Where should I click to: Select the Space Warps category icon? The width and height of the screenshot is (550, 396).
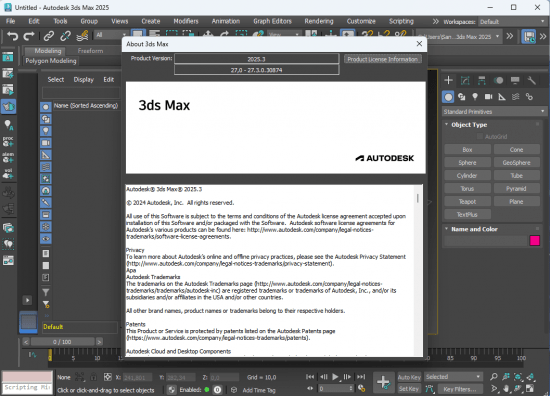tap(515, 97)
